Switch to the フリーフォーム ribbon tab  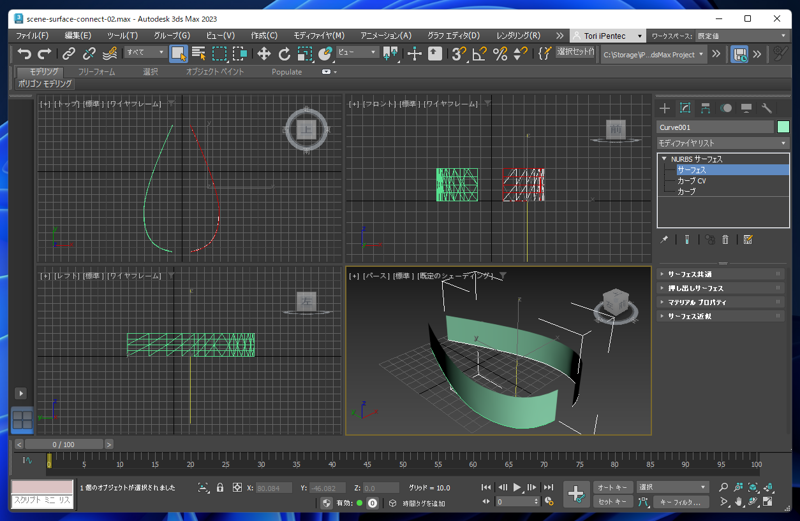pos(97,72)
